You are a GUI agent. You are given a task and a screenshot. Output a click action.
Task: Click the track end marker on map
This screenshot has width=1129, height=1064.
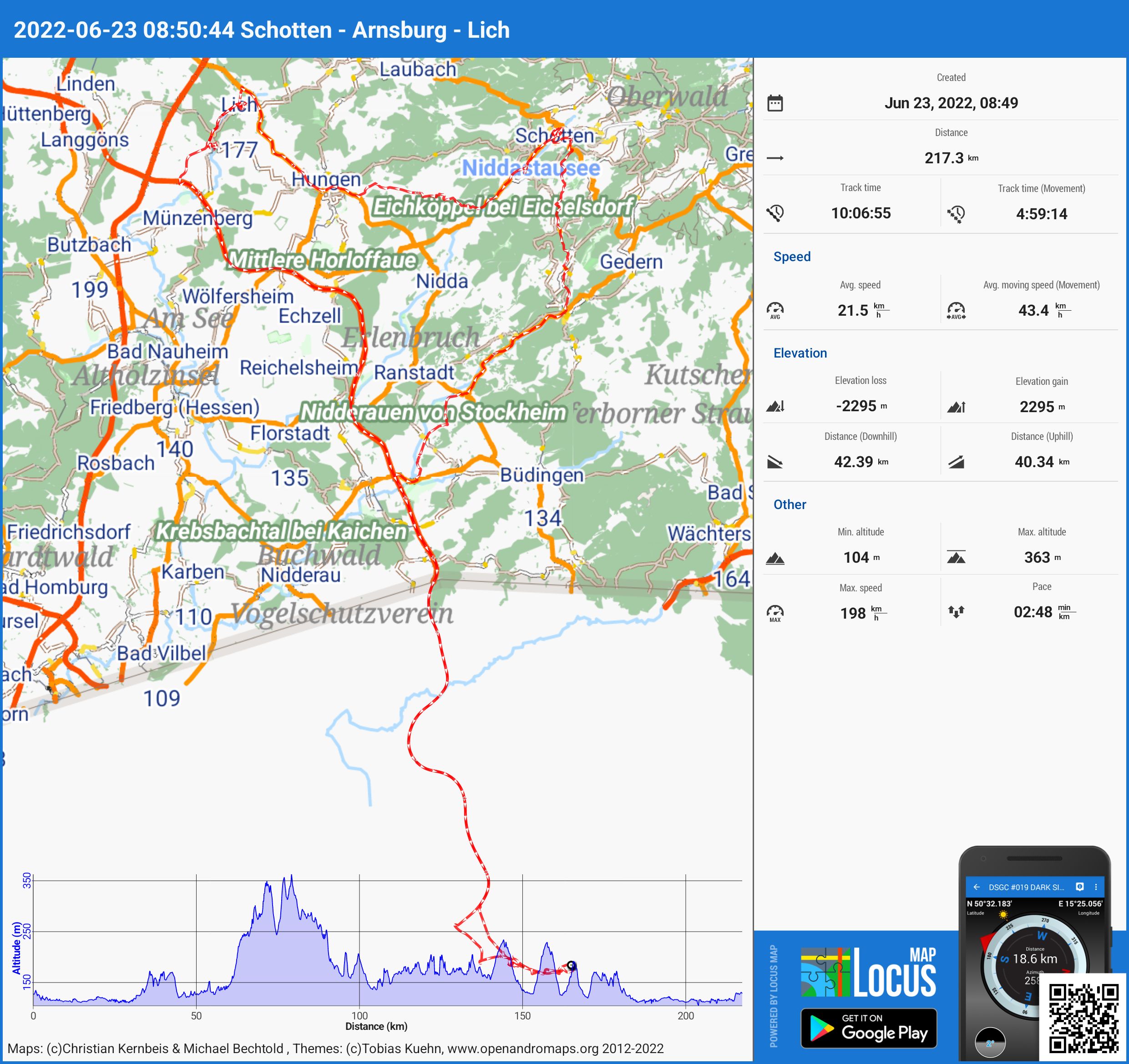(x=571, y=965)
